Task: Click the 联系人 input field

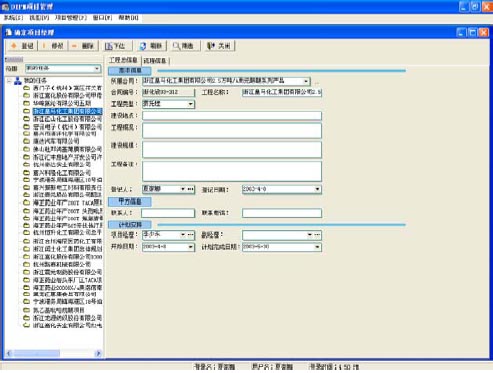Action: tap(168, 213)
